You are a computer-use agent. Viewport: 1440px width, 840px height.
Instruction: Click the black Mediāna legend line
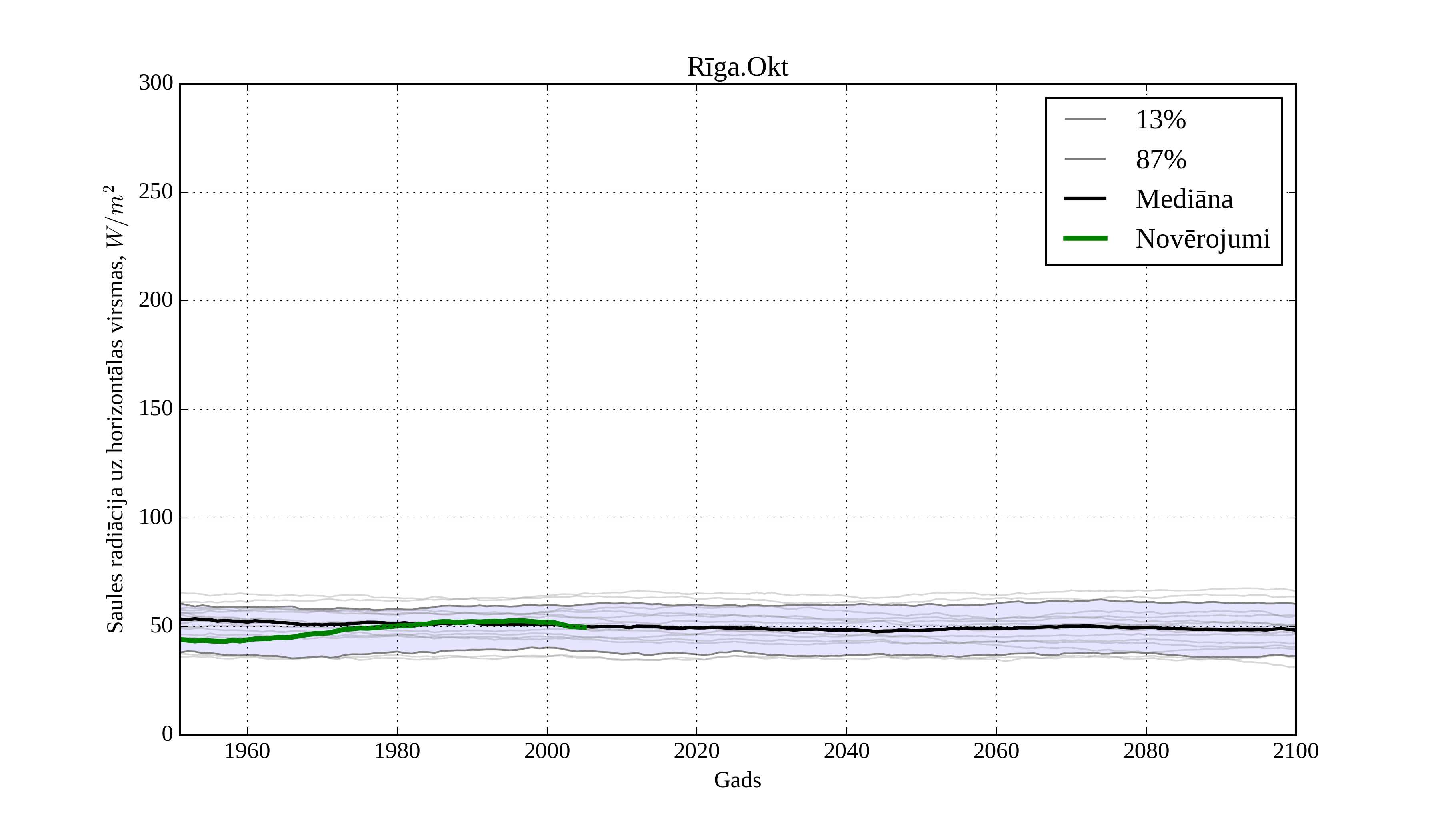click(x=1084, y=198)
